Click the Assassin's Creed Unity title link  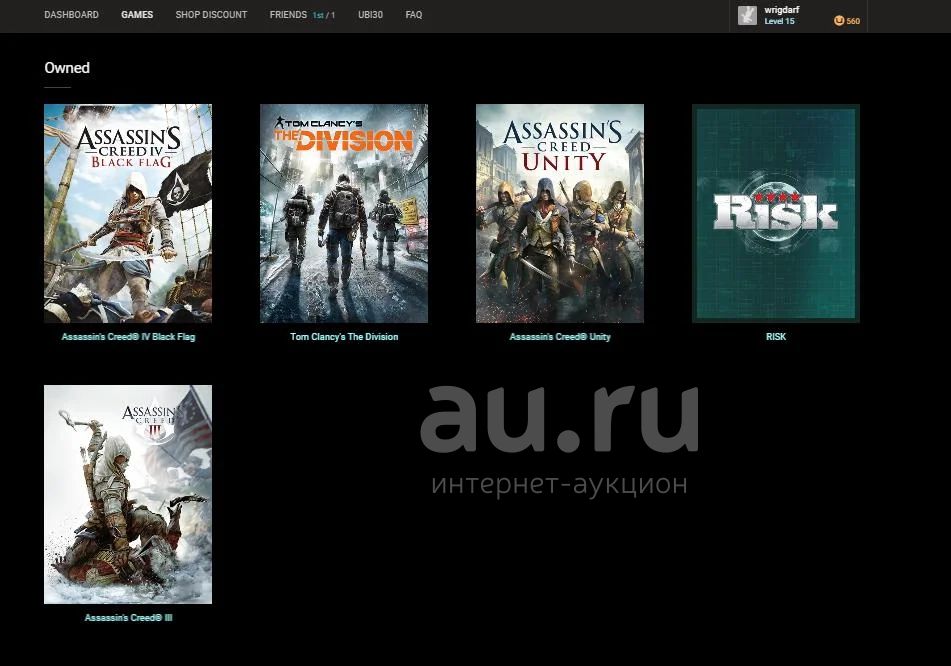(x=560, y=337)
